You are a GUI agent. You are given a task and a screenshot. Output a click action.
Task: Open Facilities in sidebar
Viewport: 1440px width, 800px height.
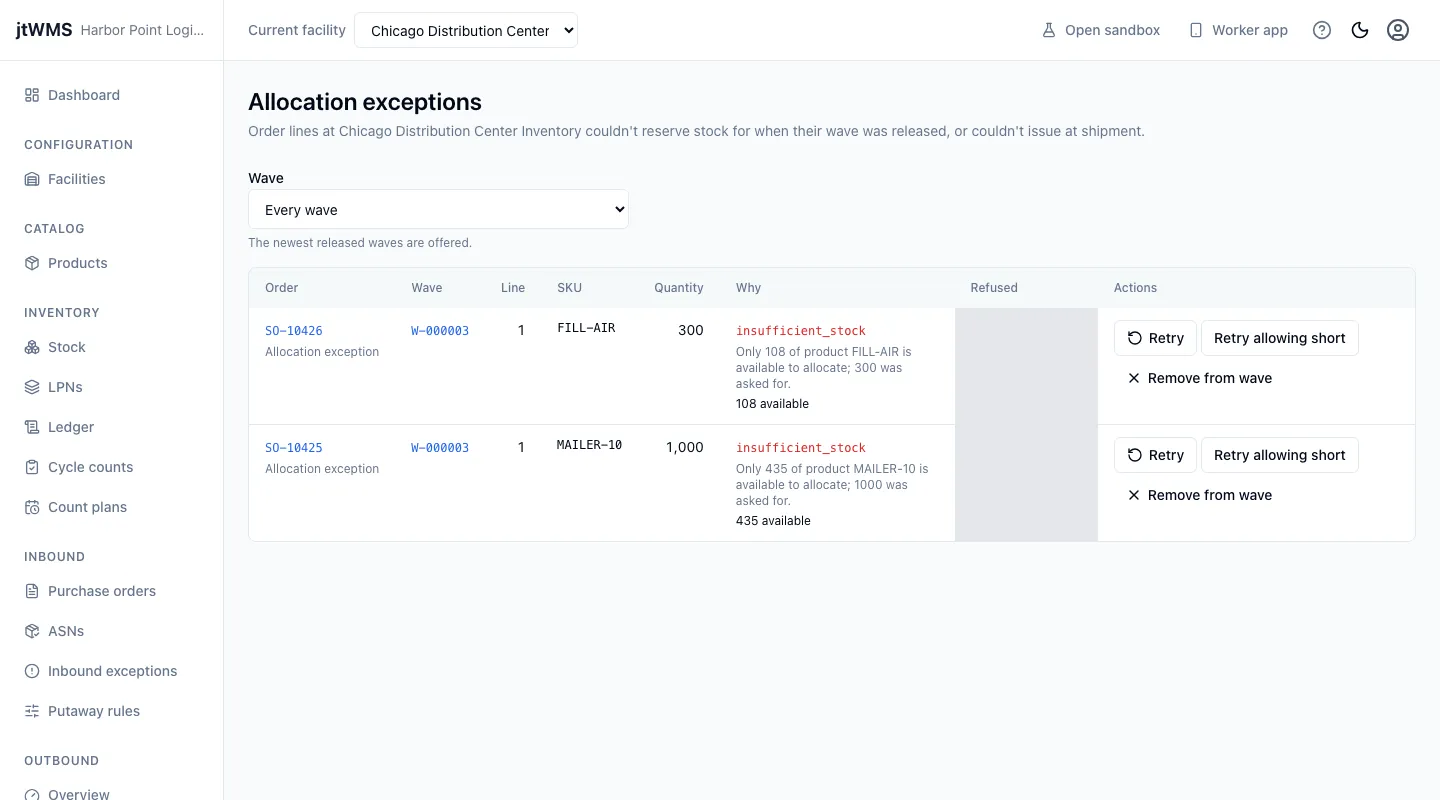click(111, 179)
